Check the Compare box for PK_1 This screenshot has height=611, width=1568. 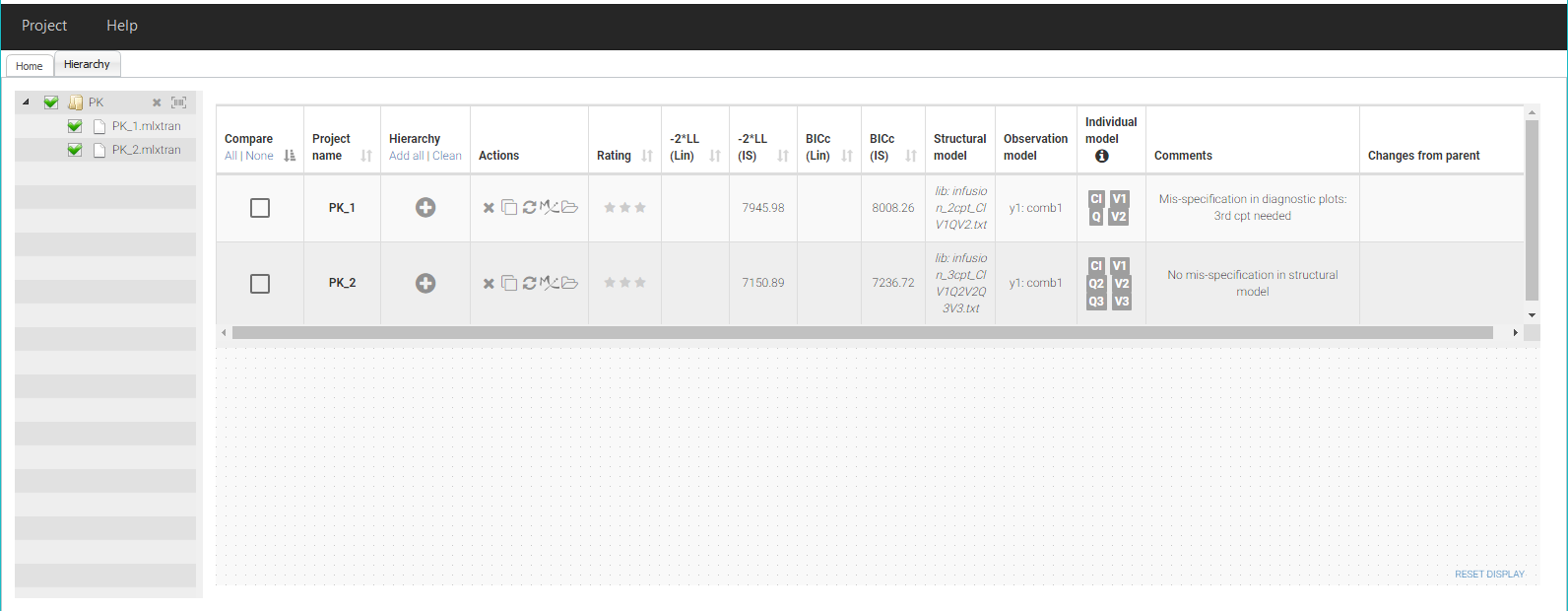260,208
